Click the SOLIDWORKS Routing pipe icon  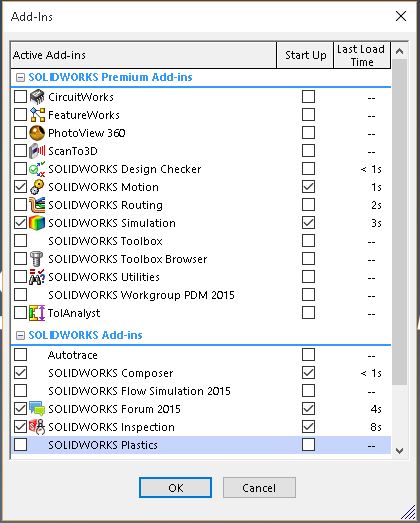(37, 205)
